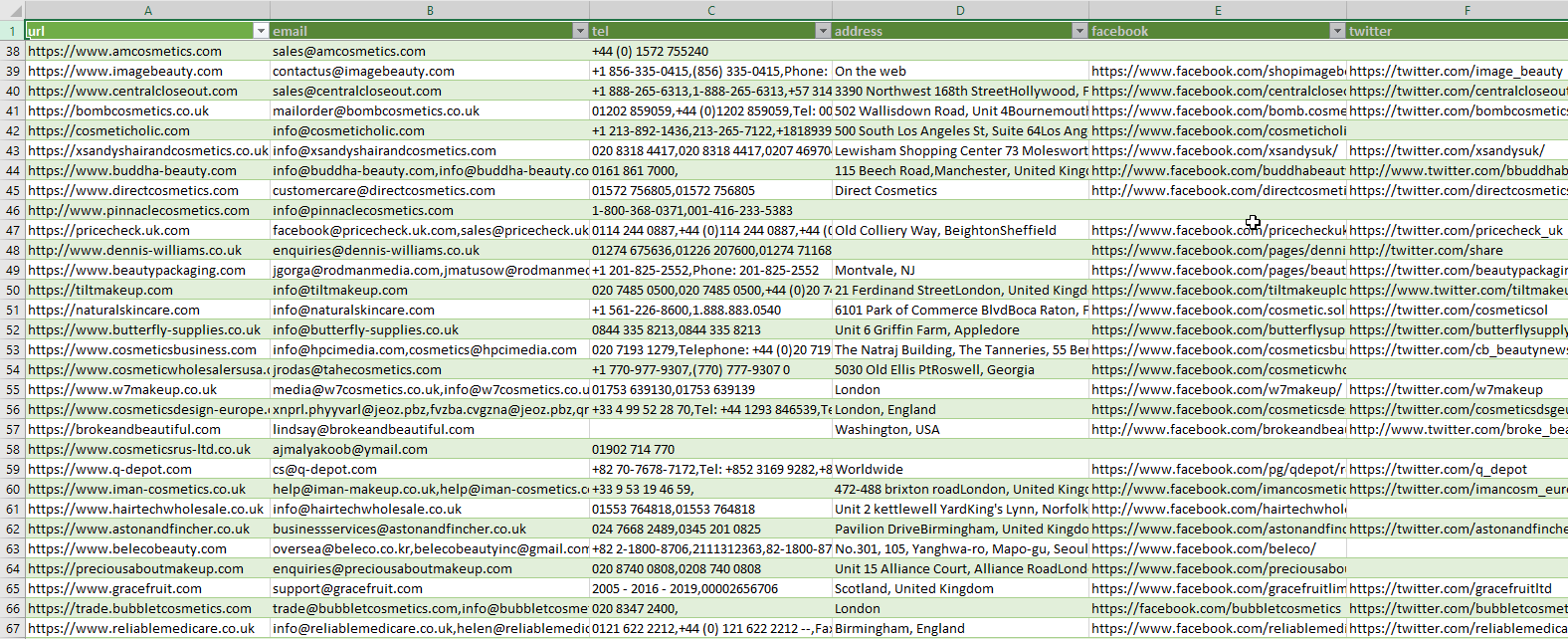Viewport: 1568px width, 639px height.
Task: Click cell https://www.gracefruit.com
Action: (148, 588)
